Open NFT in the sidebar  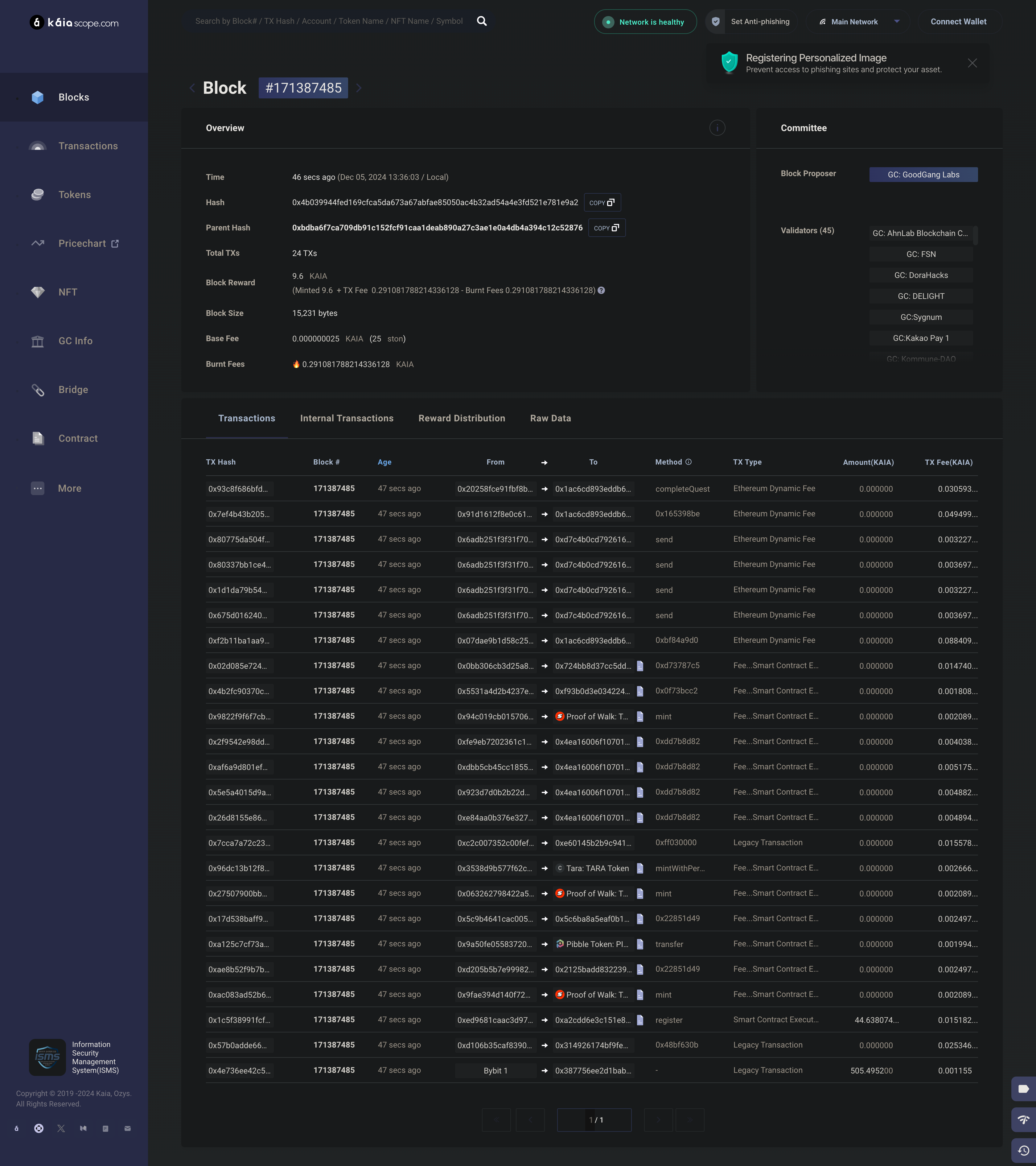pos(74,292)
